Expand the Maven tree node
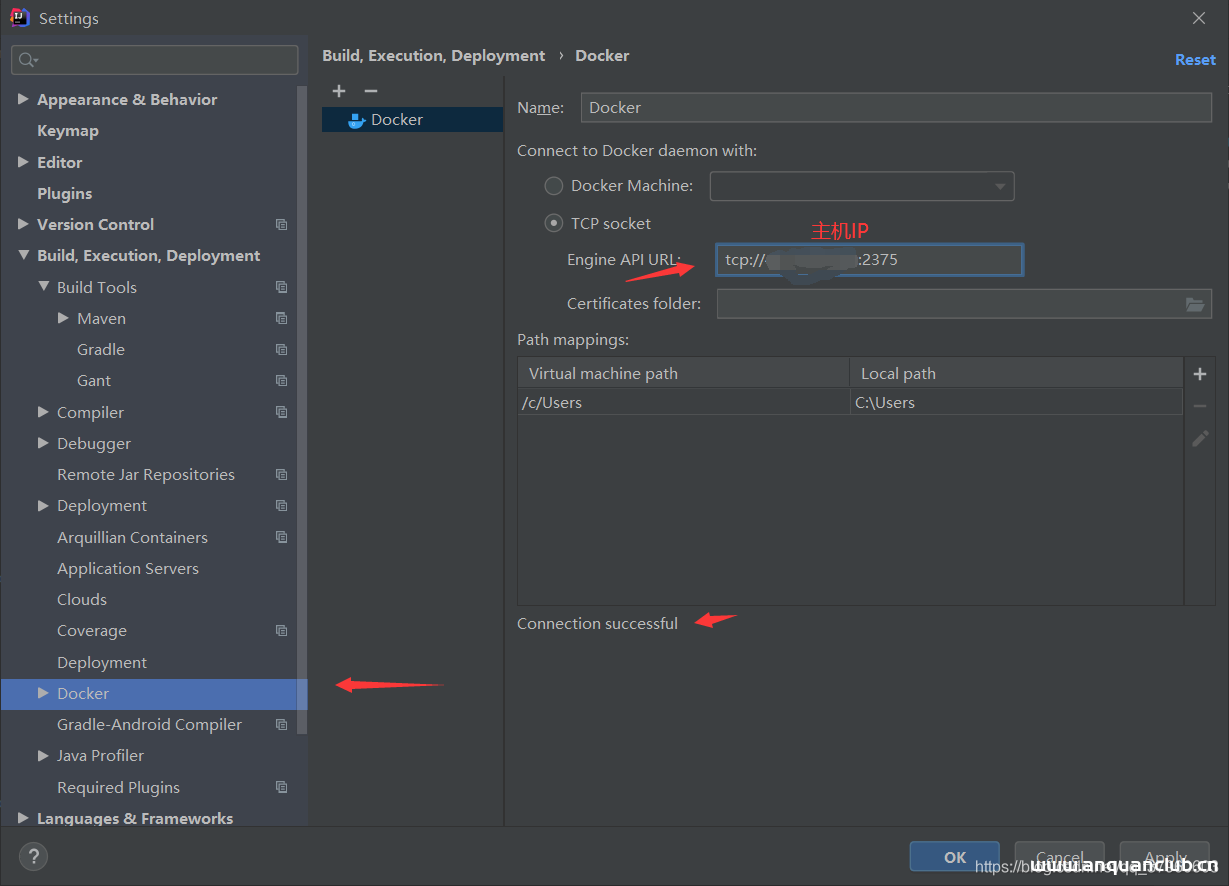This screenshot has width=1229, height=886. (x=63, y=318)
